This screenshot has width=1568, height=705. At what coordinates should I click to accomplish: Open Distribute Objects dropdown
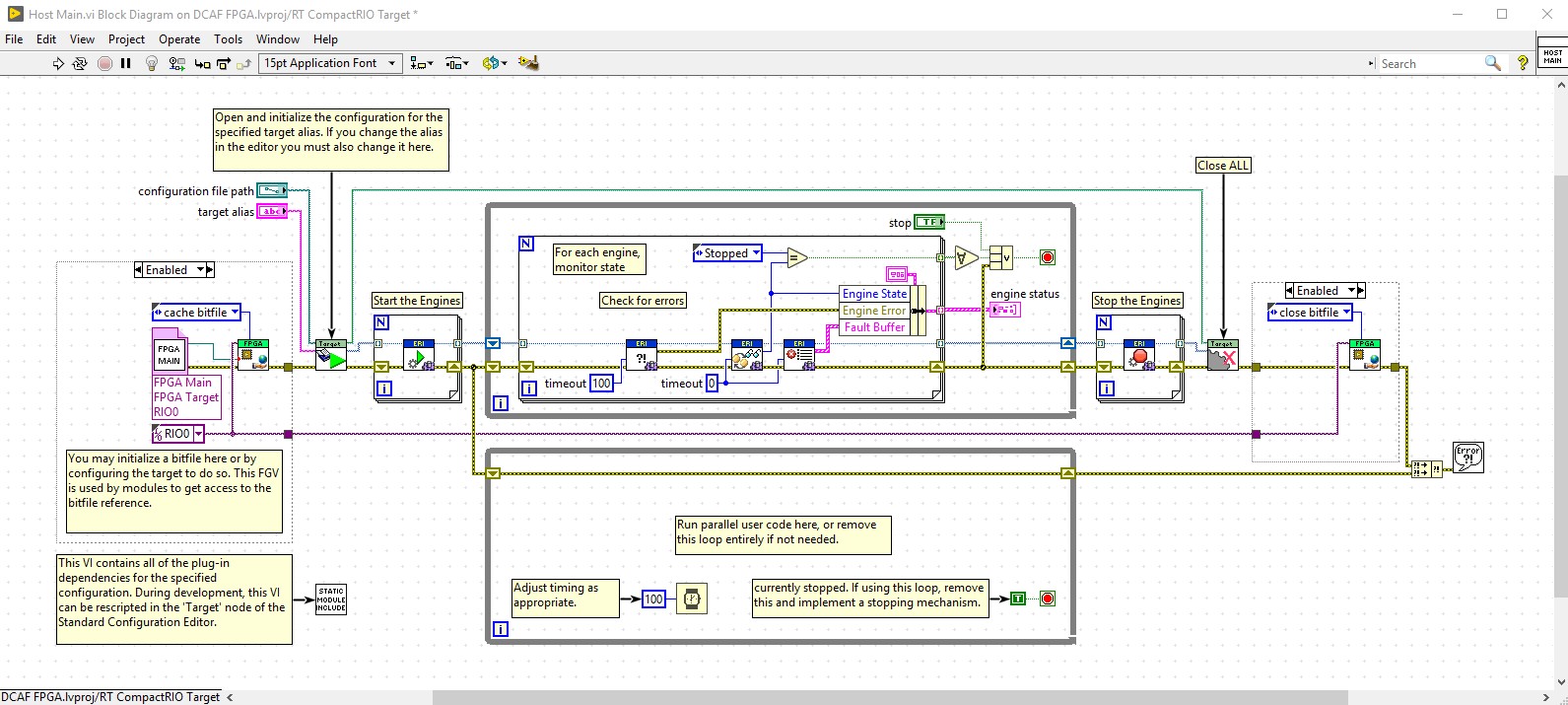pyautogui.click(x=457, y=63)
